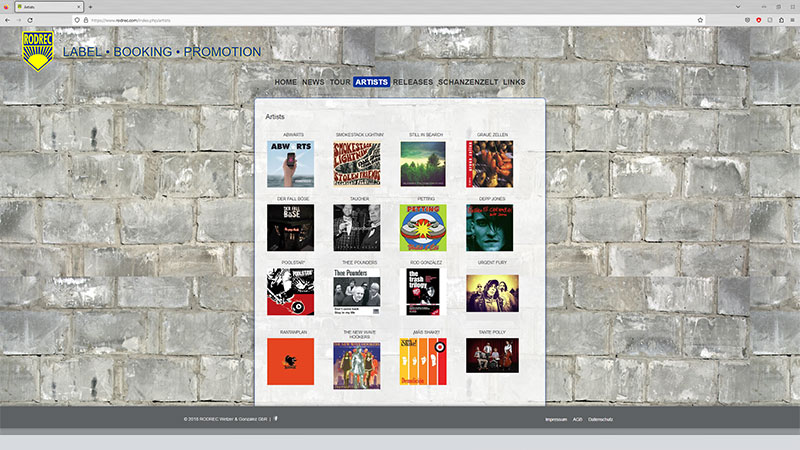
Task: Click the Urgent Fury band photo
Action: pos(492,293)
